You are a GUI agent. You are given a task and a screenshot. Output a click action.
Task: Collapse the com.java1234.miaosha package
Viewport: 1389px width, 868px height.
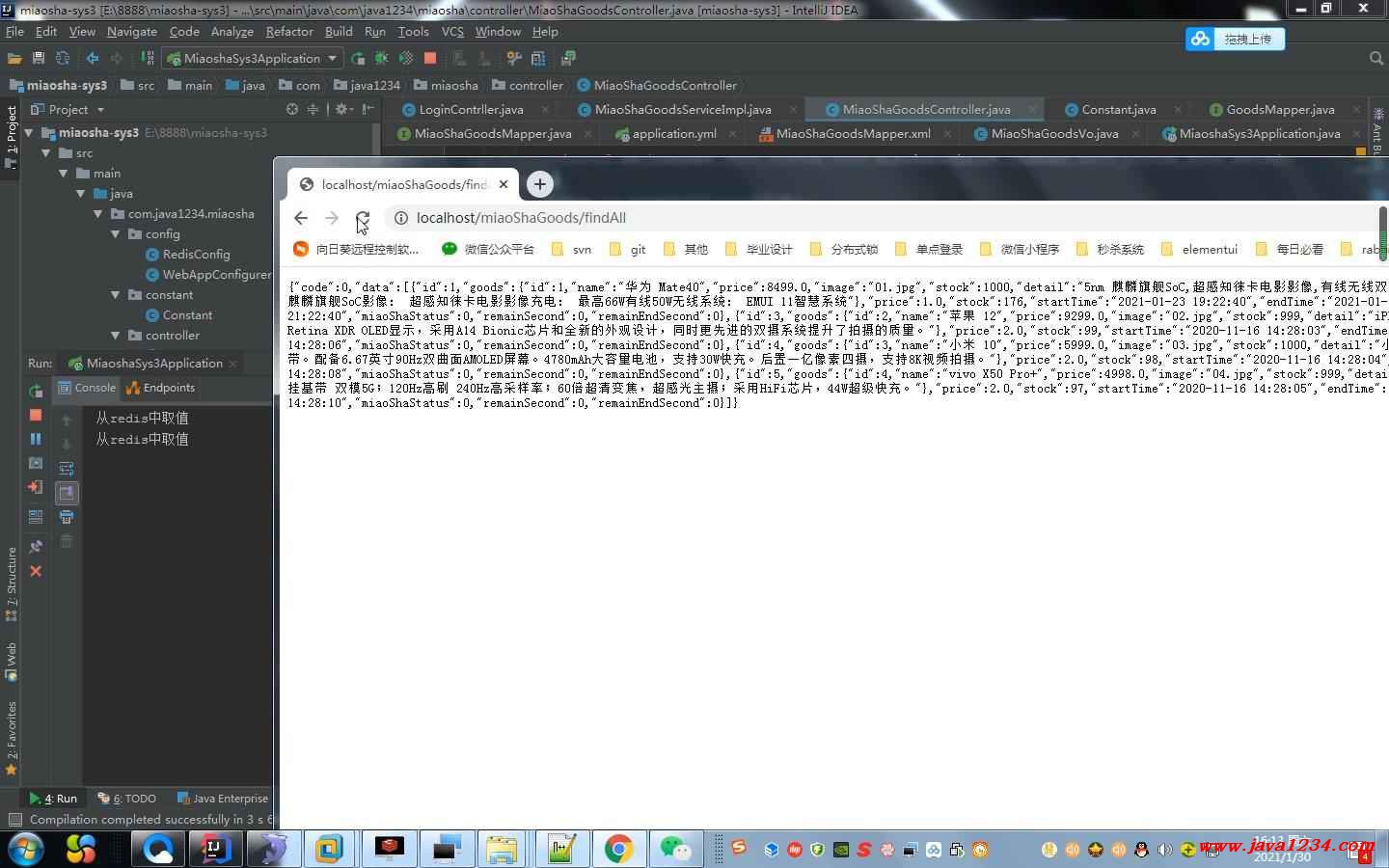pyautogui.click(x=97, y=213)
